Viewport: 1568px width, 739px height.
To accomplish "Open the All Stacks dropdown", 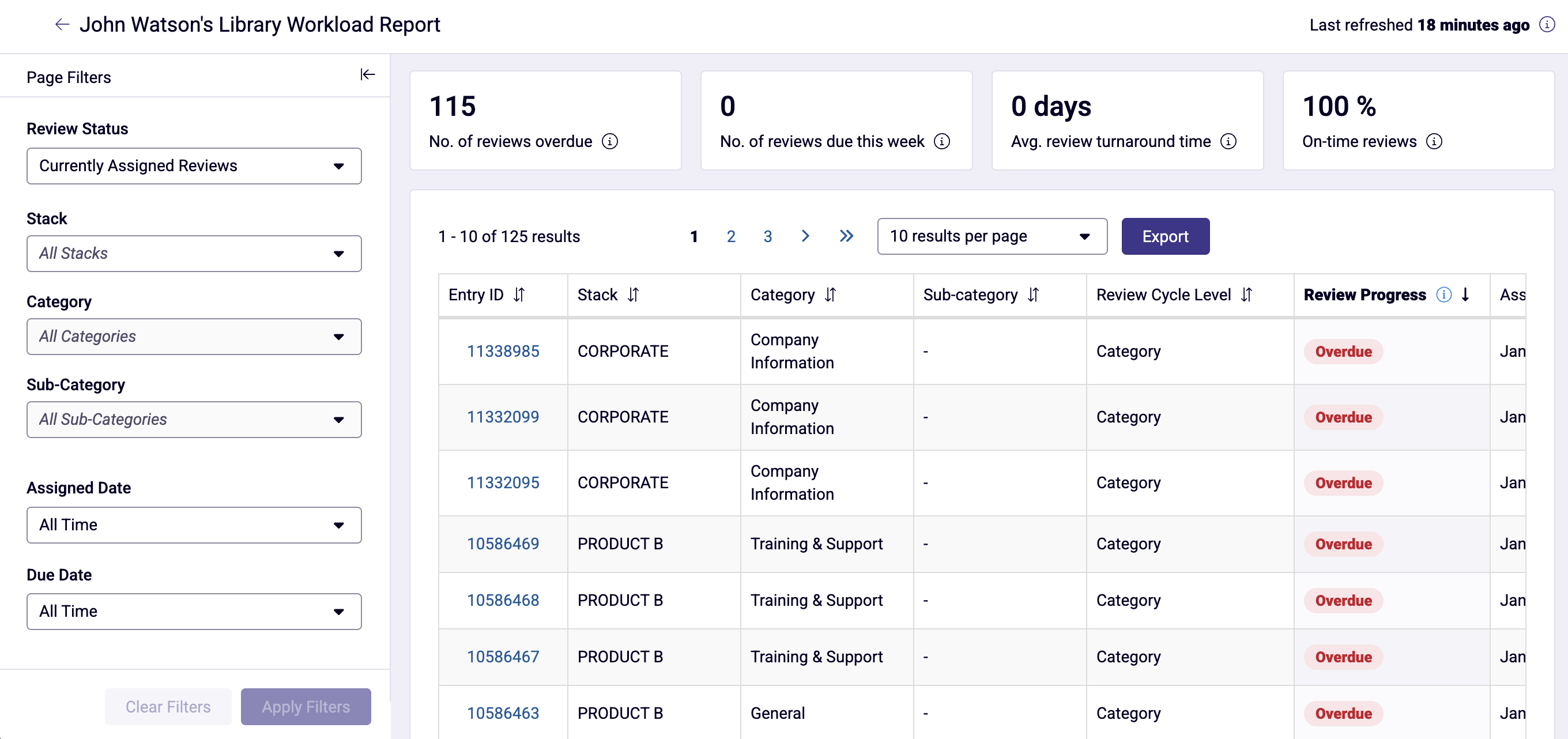I will click(x=194, y=253).
